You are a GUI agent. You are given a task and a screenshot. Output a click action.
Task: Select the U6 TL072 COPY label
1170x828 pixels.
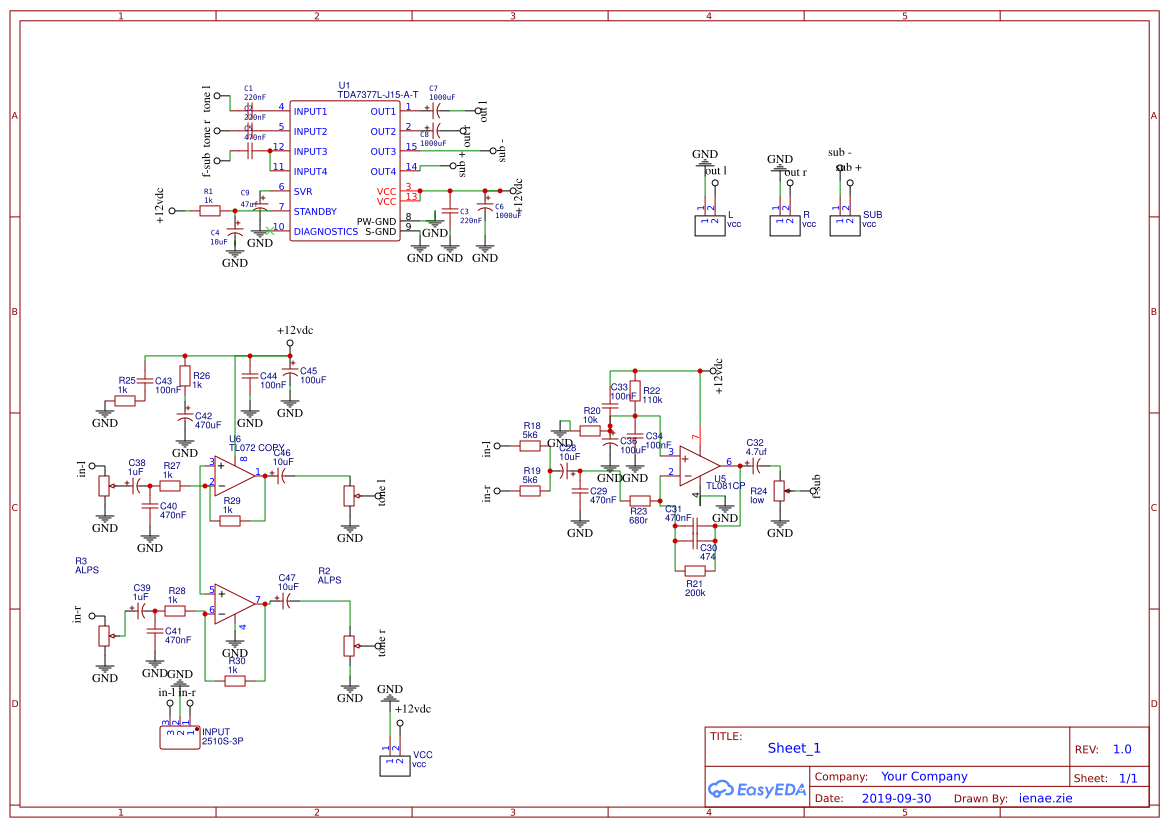click(x=256, y=443)
